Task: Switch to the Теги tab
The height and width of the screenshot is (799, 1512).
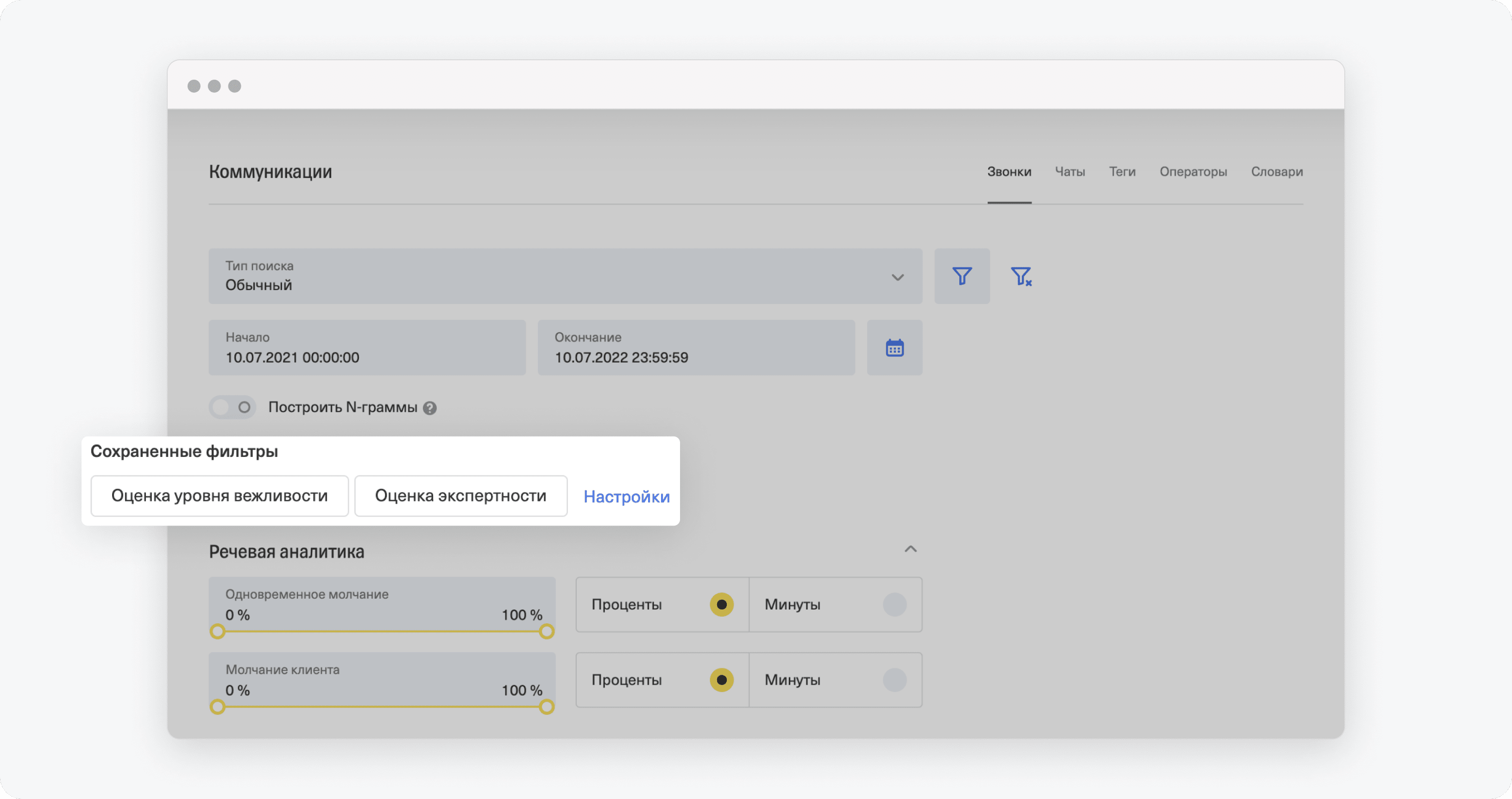Action: tap(1121, 171)
